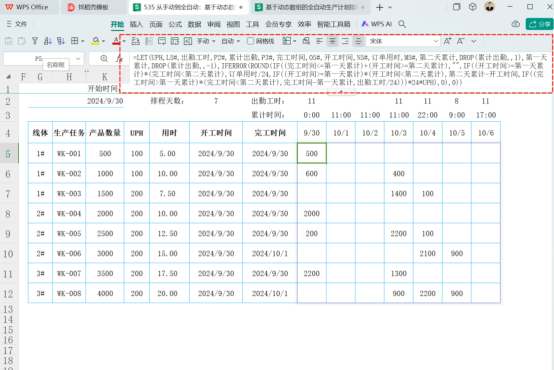Click the ascending sort icon
554x370 pixels.
(48, 41)
